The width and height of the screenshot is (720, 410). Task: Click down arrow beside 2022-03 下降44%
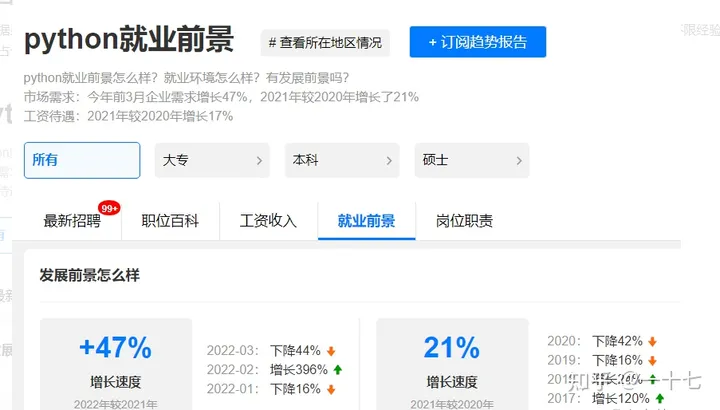[x=331, y=351]
